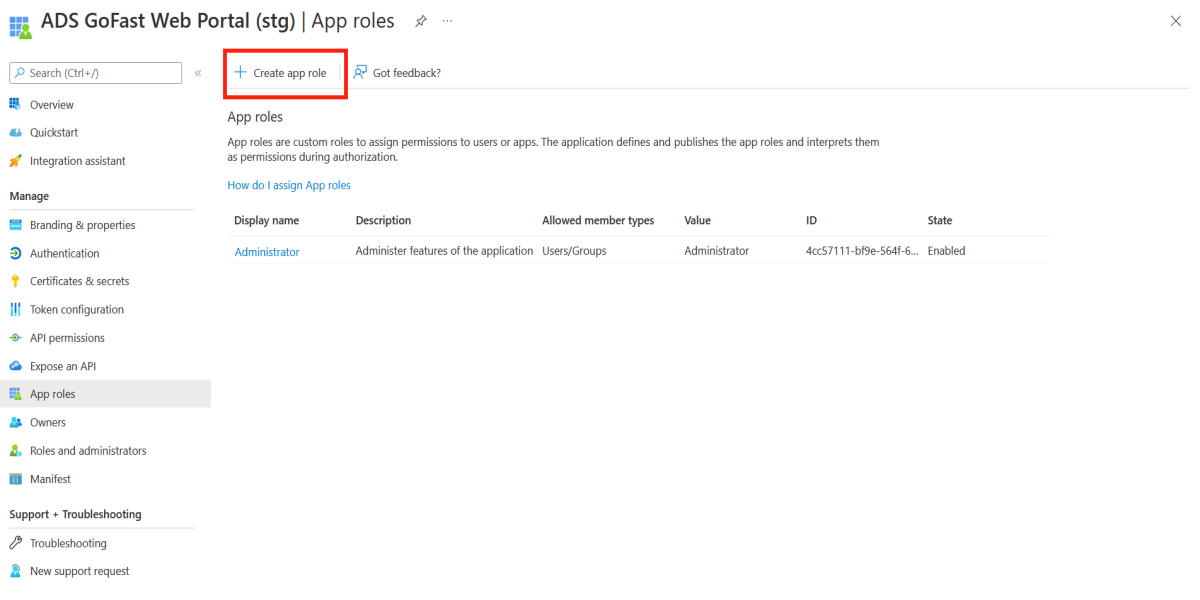Click the Token configuration bars icon
The height and width of the screenshot is (600, 1200).
pyautogui.click(x=15, y=310)
